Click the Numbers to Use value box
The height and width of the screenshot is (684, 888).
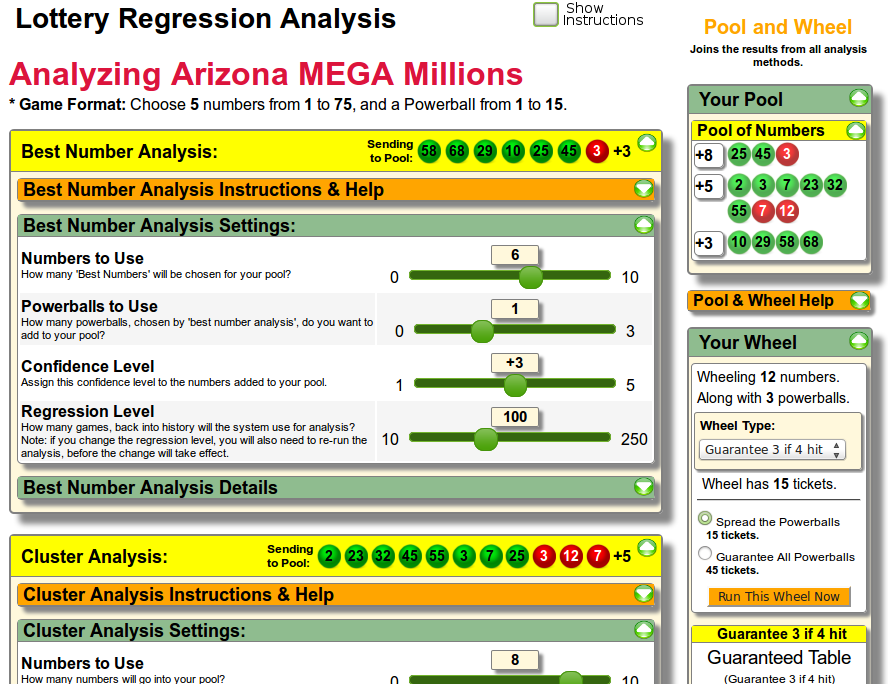[x=515, y=255]
